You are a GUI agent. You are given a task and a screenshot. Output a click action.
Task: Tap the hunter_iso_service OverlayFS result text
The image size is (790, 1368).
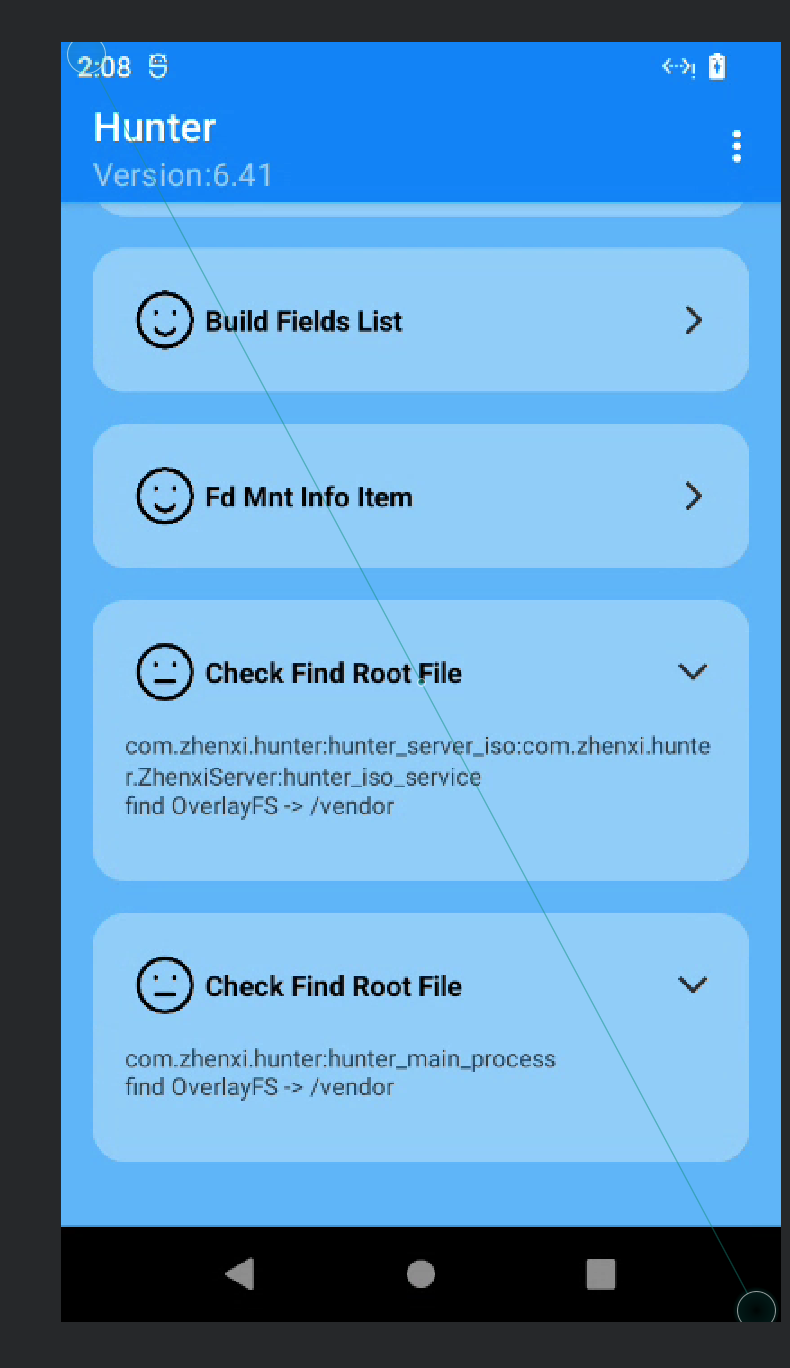[260, 805]
